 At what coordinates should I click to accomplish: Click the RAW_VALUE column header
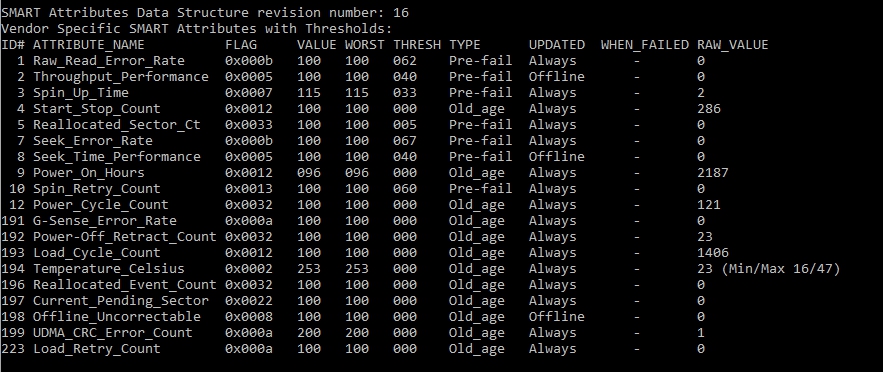click(732, 44)
